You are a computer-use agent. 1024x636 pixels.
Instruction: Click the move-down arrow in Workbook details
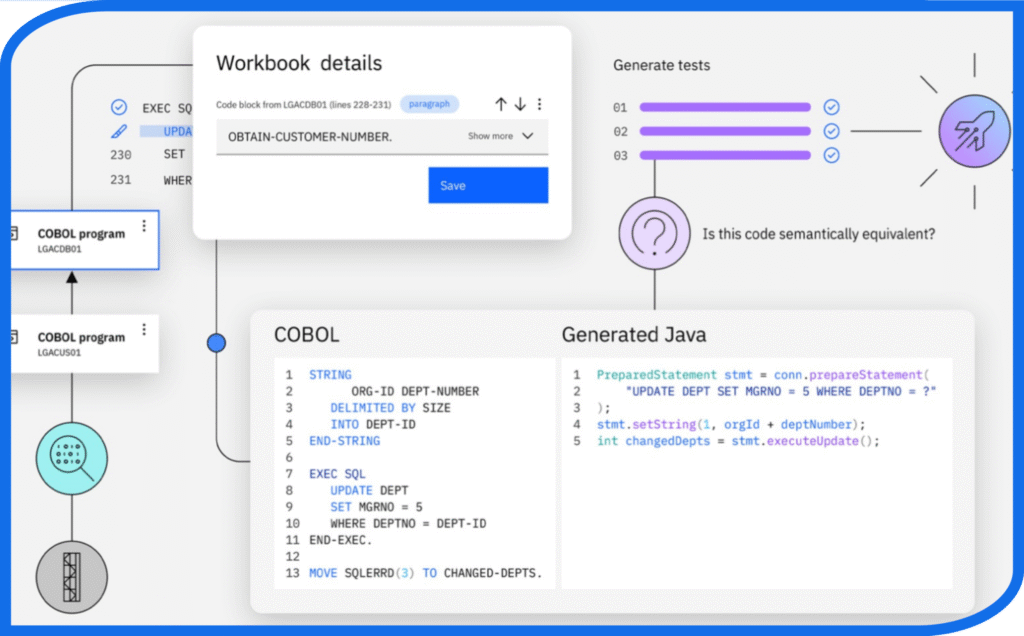519,103
